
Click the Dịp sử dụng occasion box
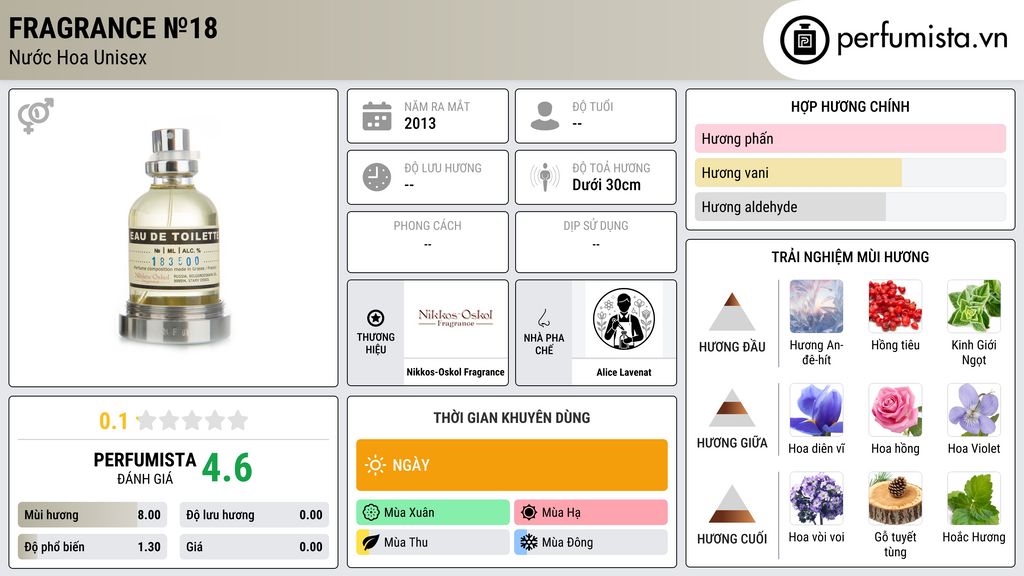click(x=596, y=242)
